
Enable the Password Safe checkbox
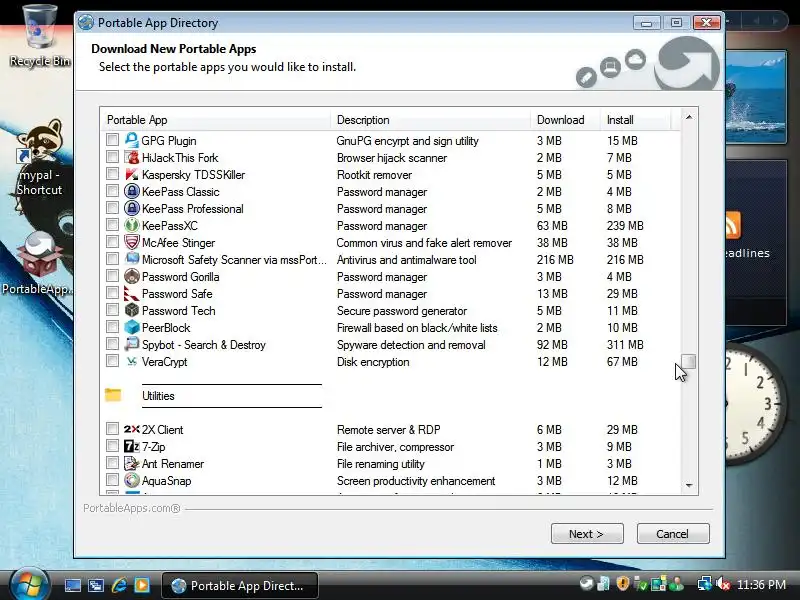coord(112,292)
